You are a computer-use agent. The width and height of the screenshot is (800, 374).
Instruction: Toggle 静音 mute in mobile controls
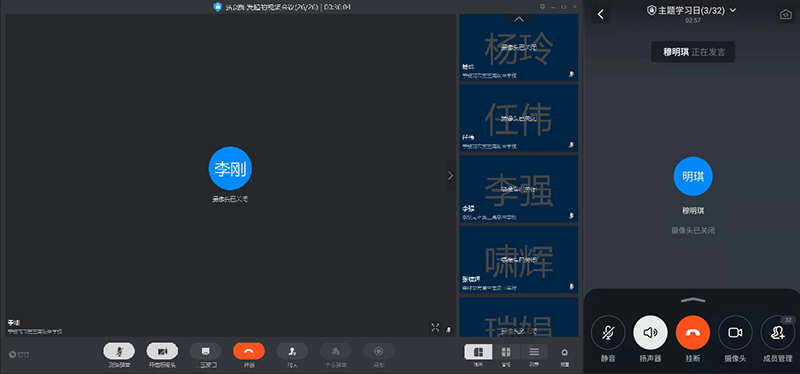click(x=608, y=333)
